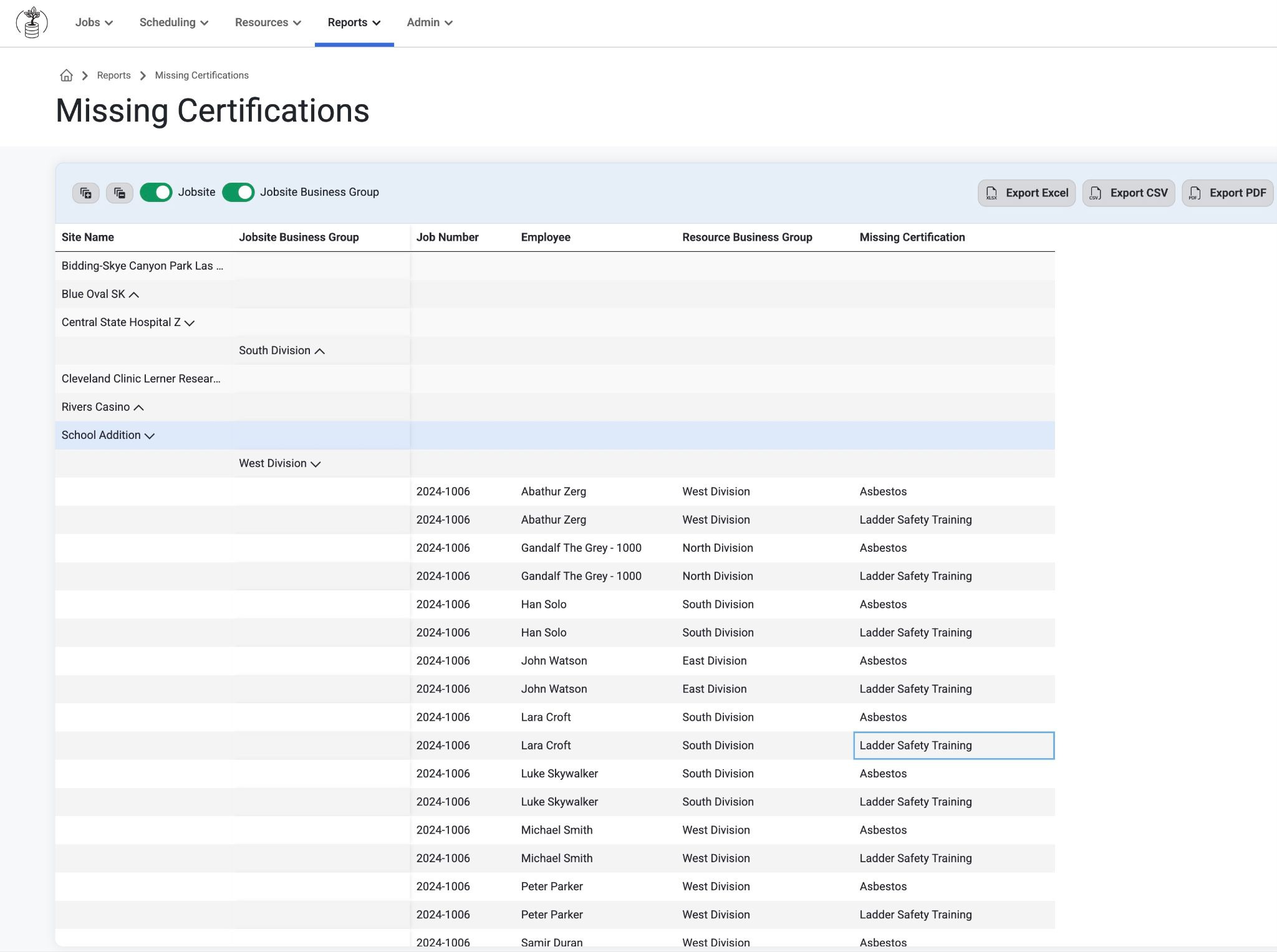Click South Division in Luke Skywalker's Ladder row
The image size is (1277, 952).
coord(718,802)
